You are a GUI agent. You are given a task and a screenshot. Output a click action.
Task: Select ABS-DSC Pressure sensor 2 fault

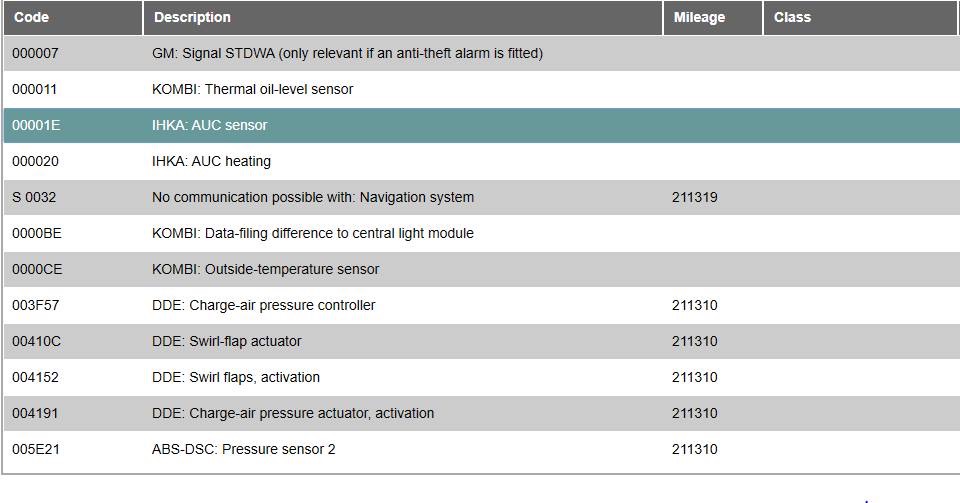pyautogui.click(x=482, y=449)
